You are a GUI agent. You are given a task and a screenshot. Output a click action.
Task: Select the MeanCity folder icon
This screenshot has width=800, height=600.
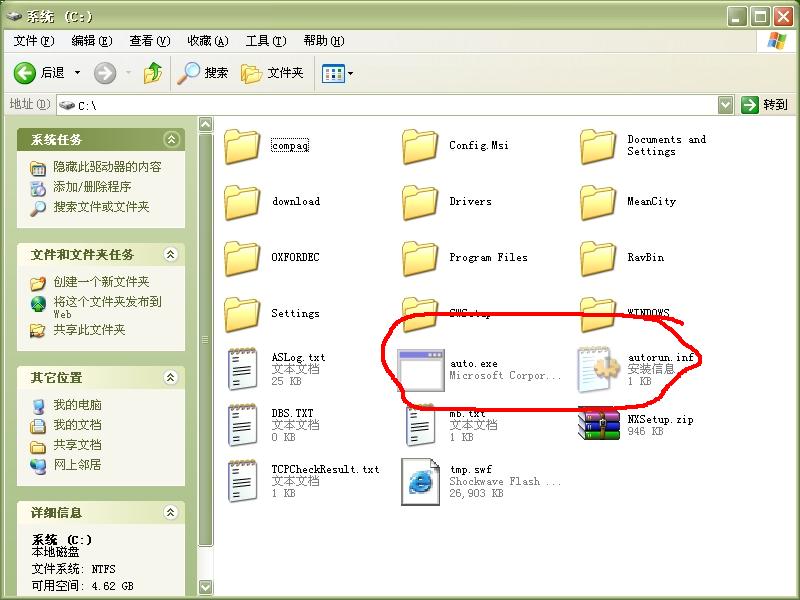(597, 203)
